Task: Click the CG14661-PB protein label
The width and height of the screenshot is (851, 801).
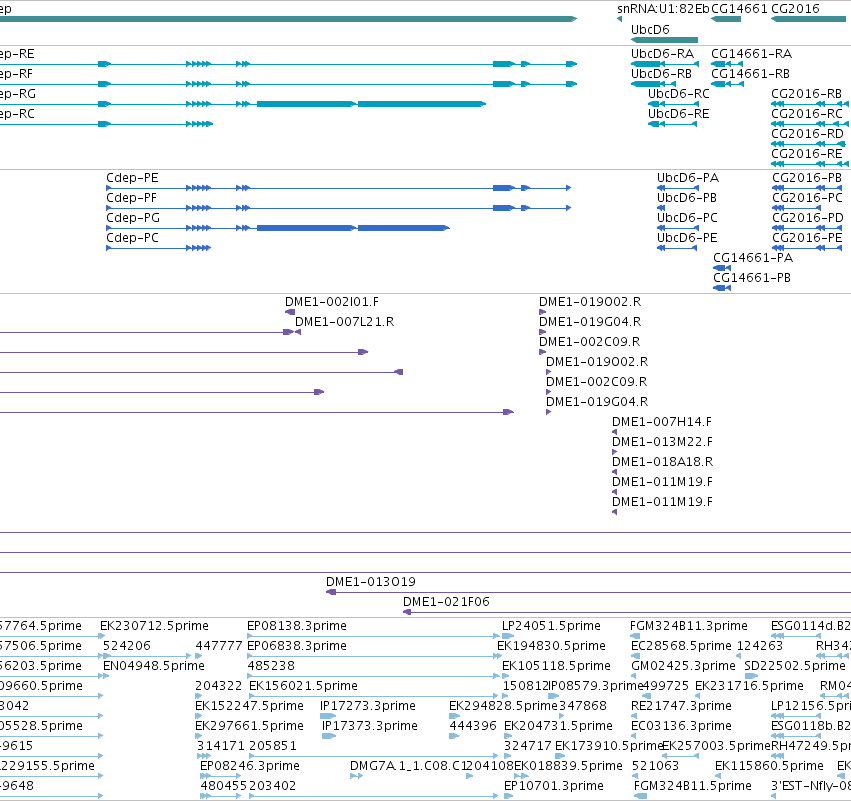Action: pyautogui.click(x=752, y=278)
